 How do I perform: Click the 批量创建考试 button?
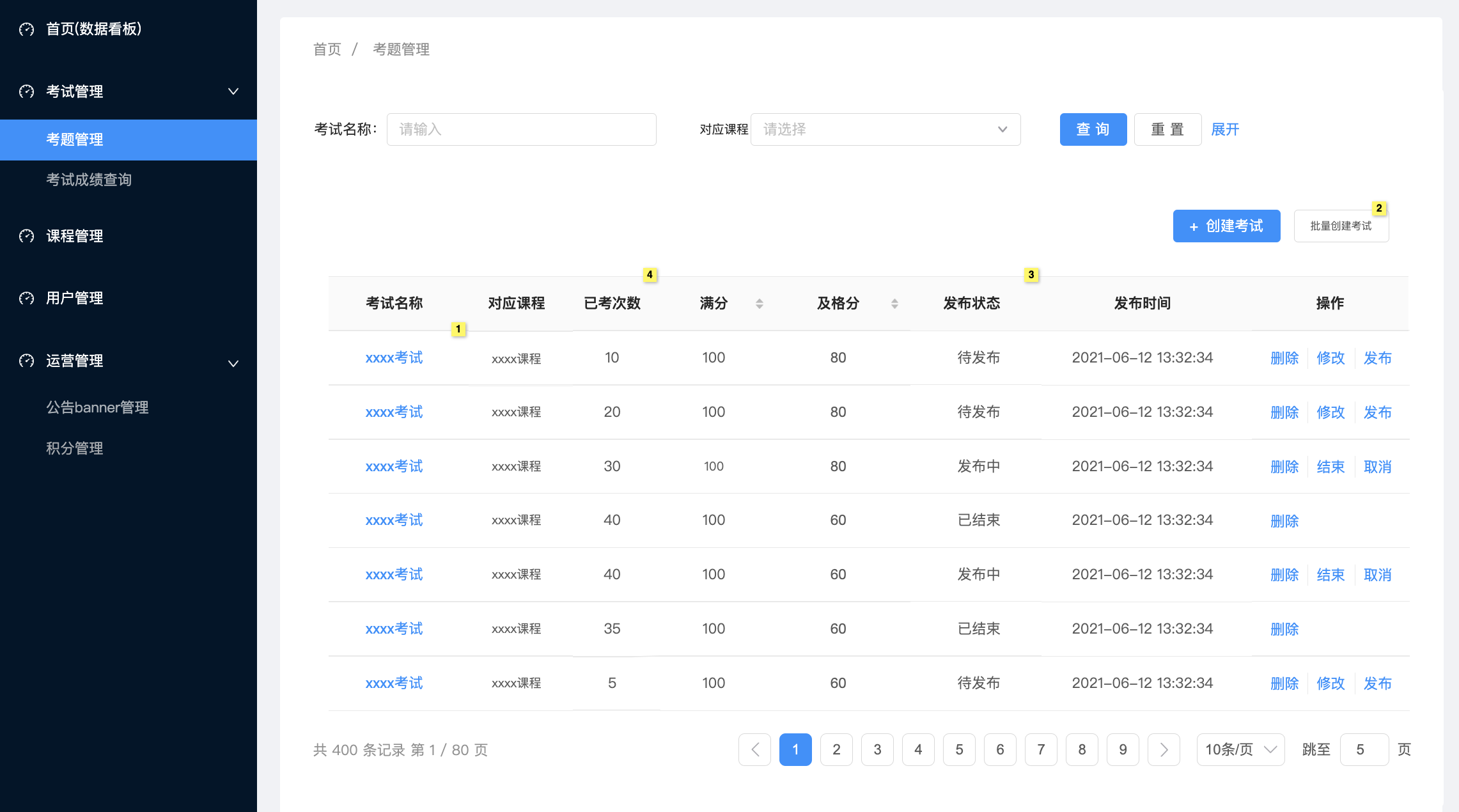(1341, 226)
